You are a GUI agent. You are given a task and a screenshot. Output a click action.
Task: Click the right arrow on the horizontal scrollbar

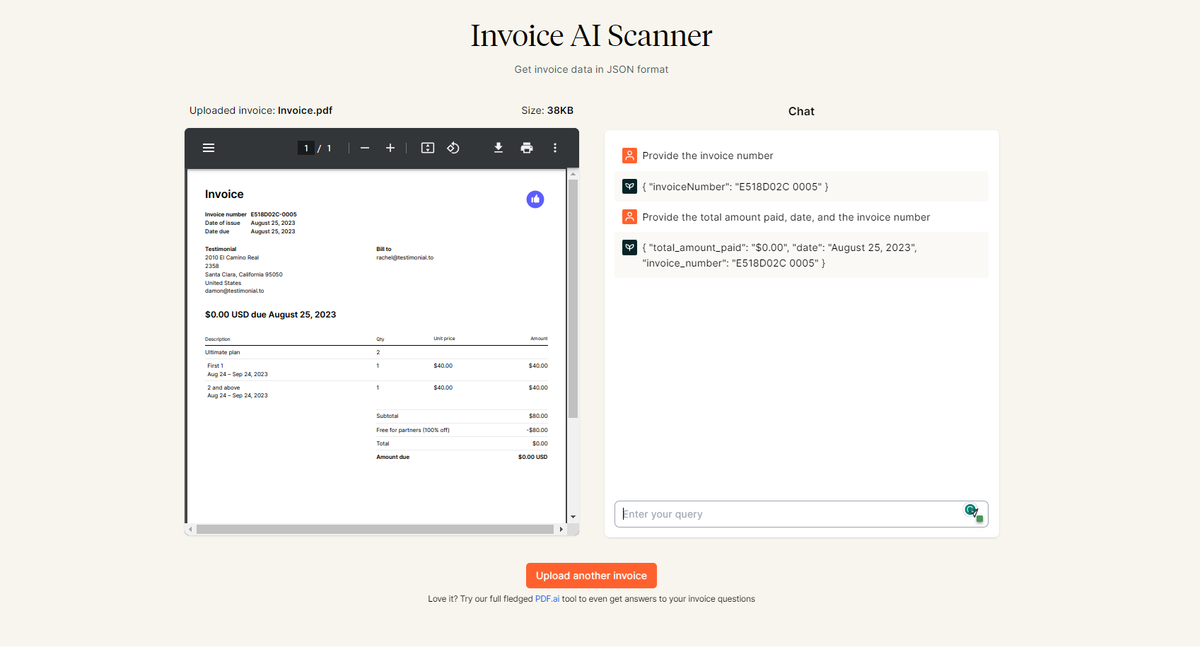[563, 528]
